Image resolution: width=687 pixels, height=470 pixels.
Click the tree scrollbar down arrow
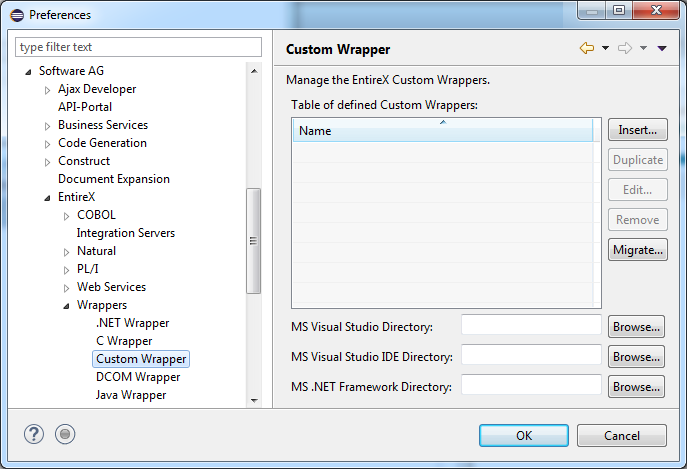254,400
